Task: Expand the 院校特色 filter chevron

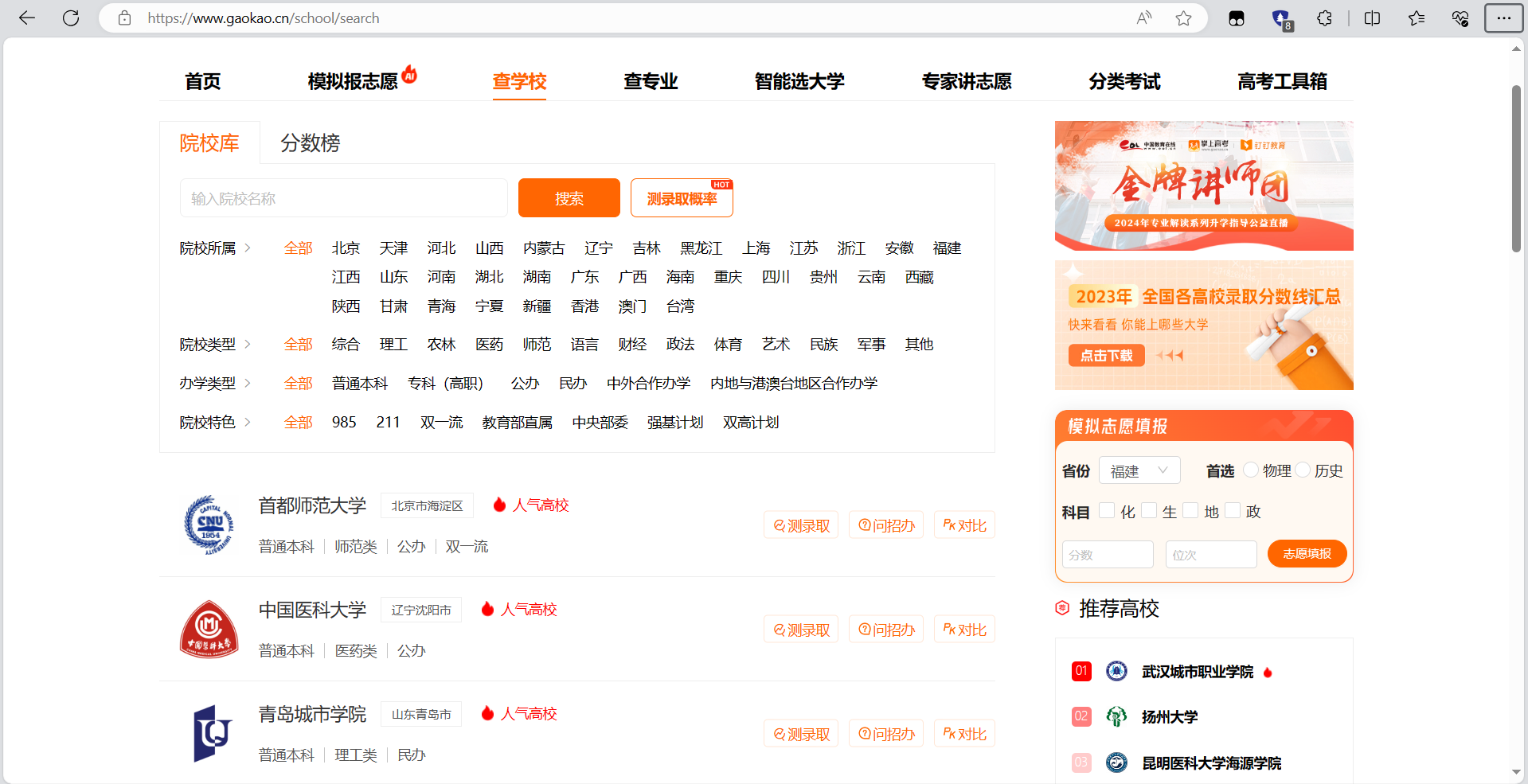Action: (x=248, y=422)
